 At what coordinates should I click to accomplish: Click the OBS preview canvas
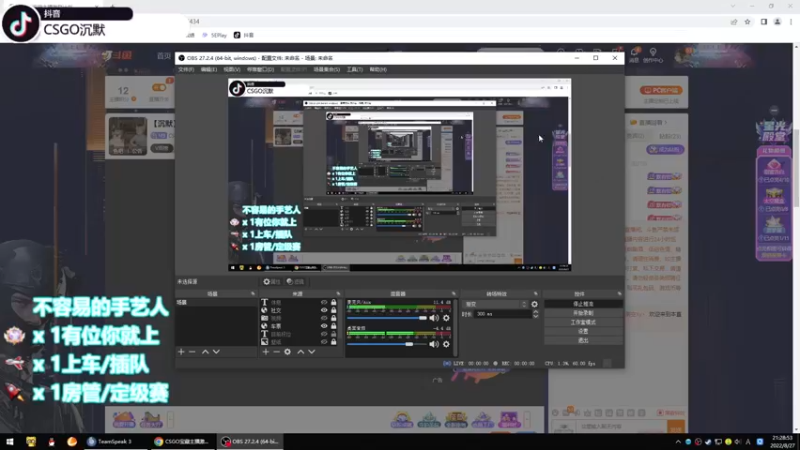click(x=399, y=174)
